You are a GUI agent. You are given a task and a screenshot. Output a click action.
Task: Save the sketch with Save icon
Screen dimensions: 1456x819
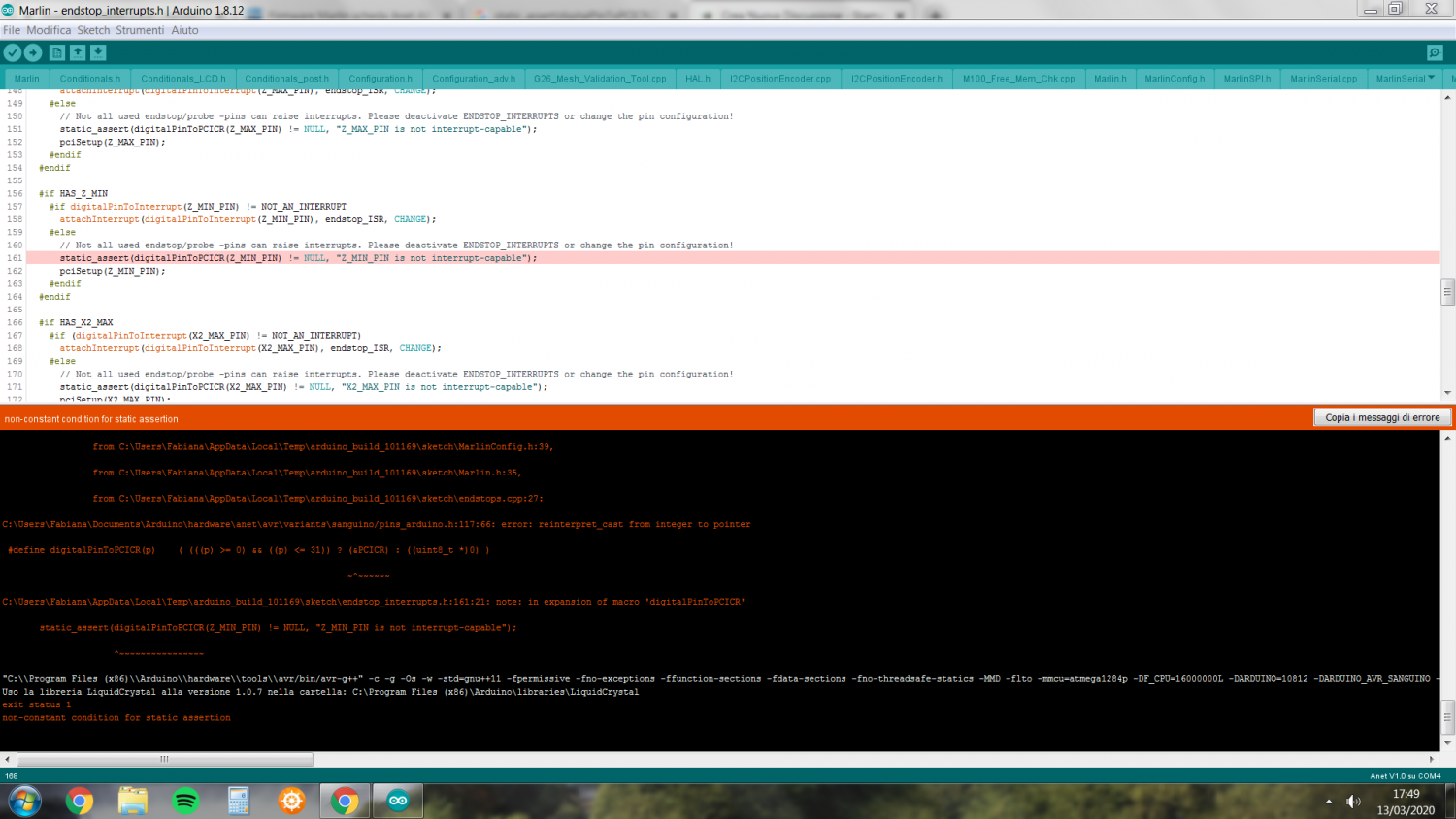point(98,52)
